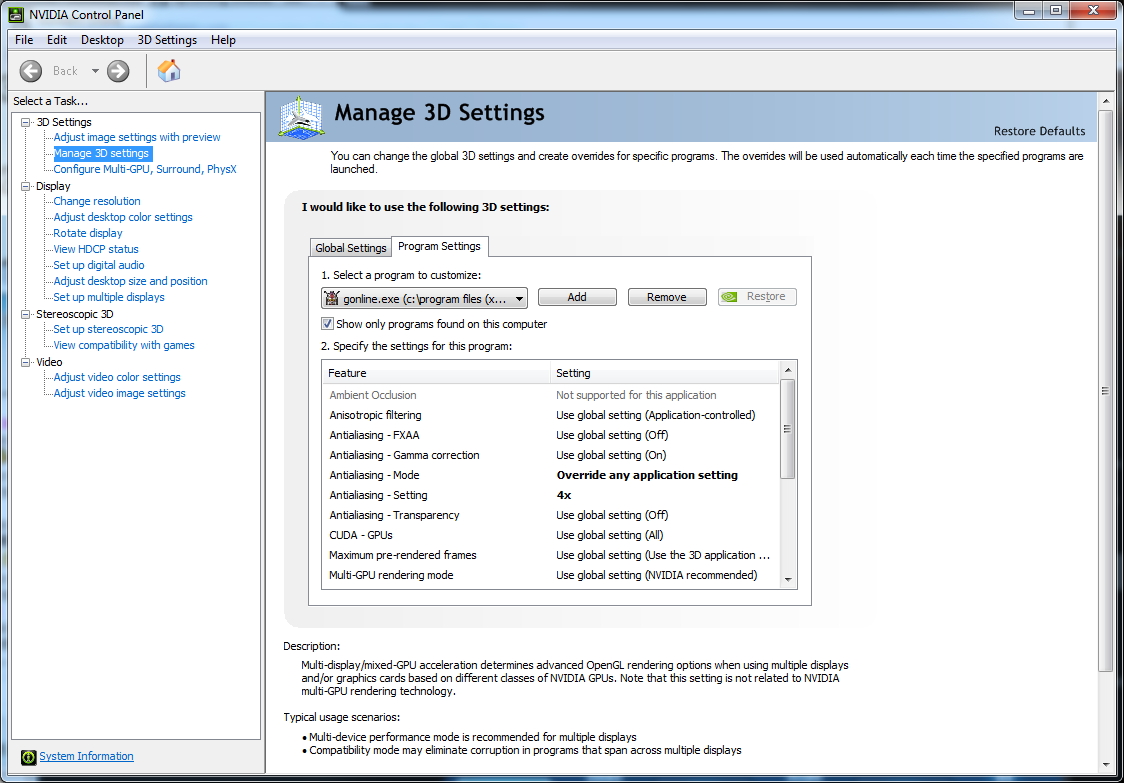Open the gonline.exe program dropdown

coord(424,298)
